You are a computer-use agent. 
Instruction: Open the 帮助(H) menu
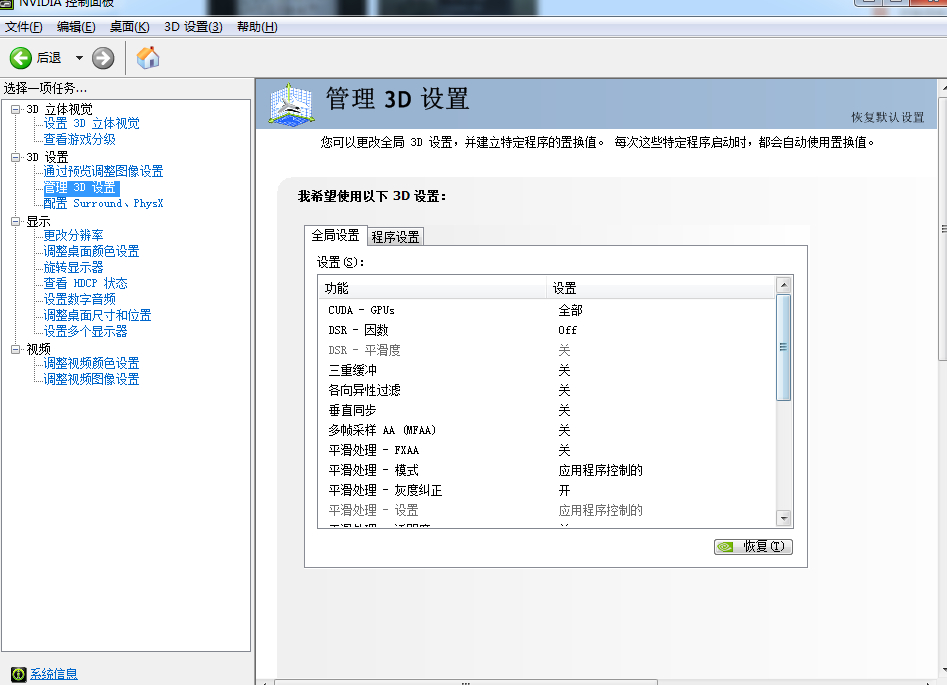coord(257,27)
